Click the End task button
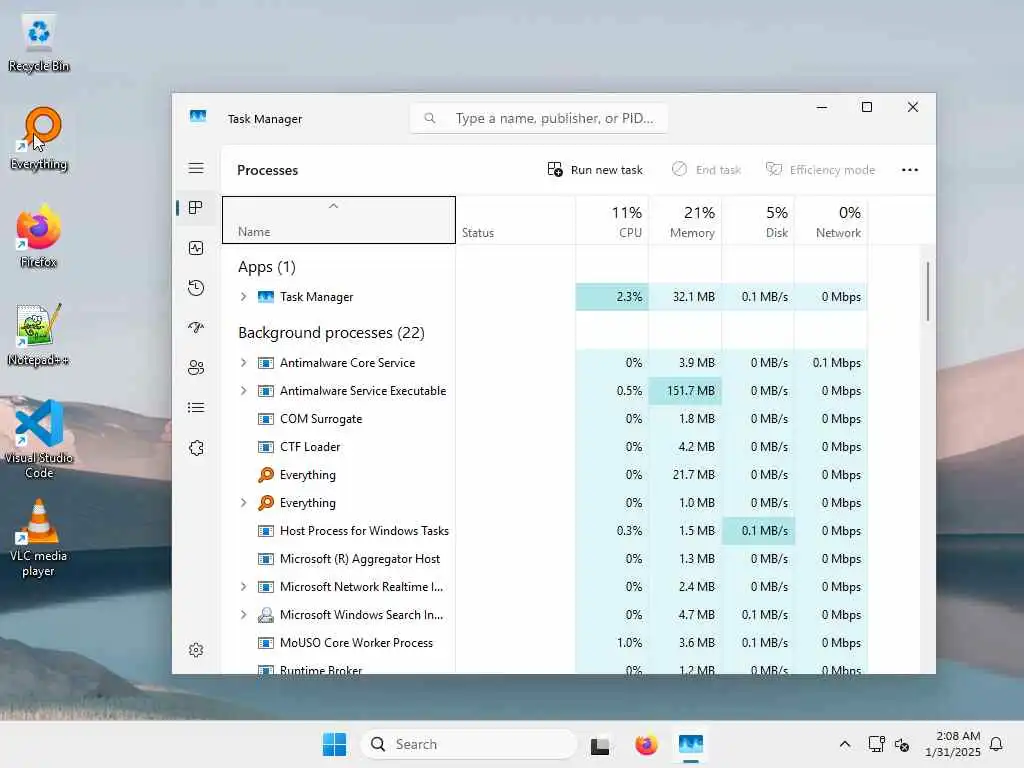1024x768 pixels. click(x=706, y=170)
